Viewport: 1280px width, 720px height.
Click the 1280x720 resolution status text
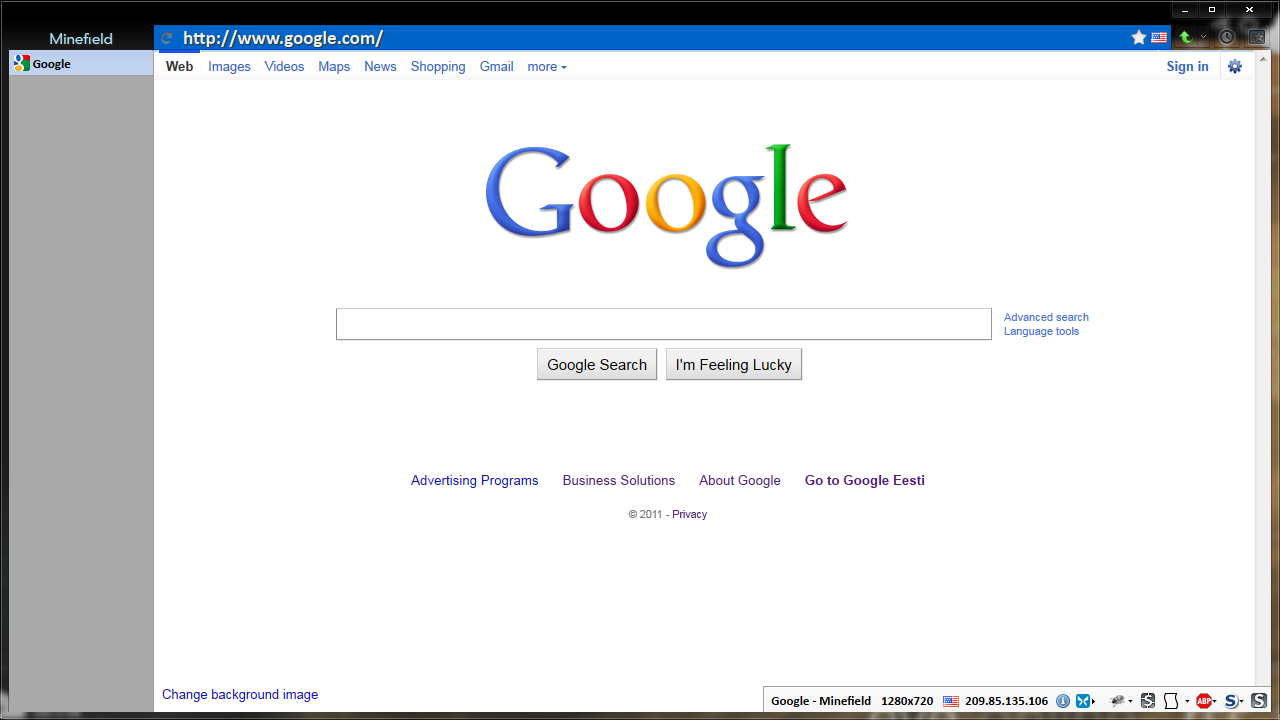point(907,701)
